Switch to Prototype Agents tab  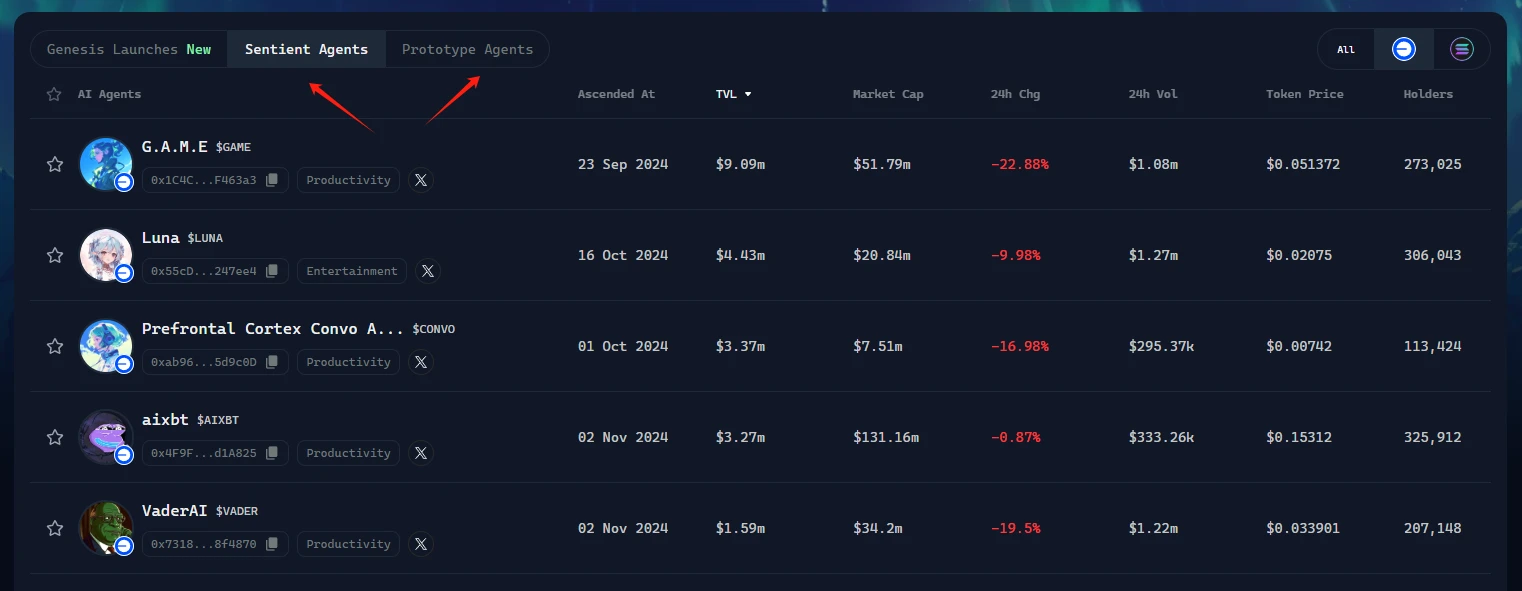point(467,49)
